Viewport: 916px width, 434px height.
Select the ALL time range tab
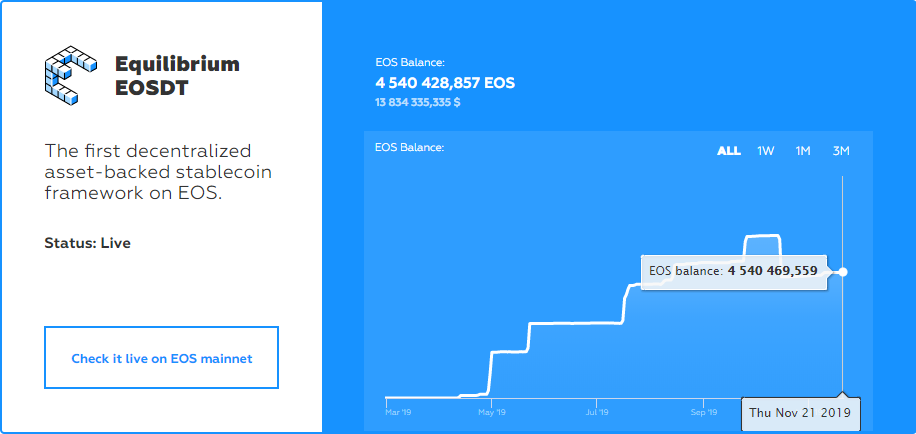pos(729,151)
